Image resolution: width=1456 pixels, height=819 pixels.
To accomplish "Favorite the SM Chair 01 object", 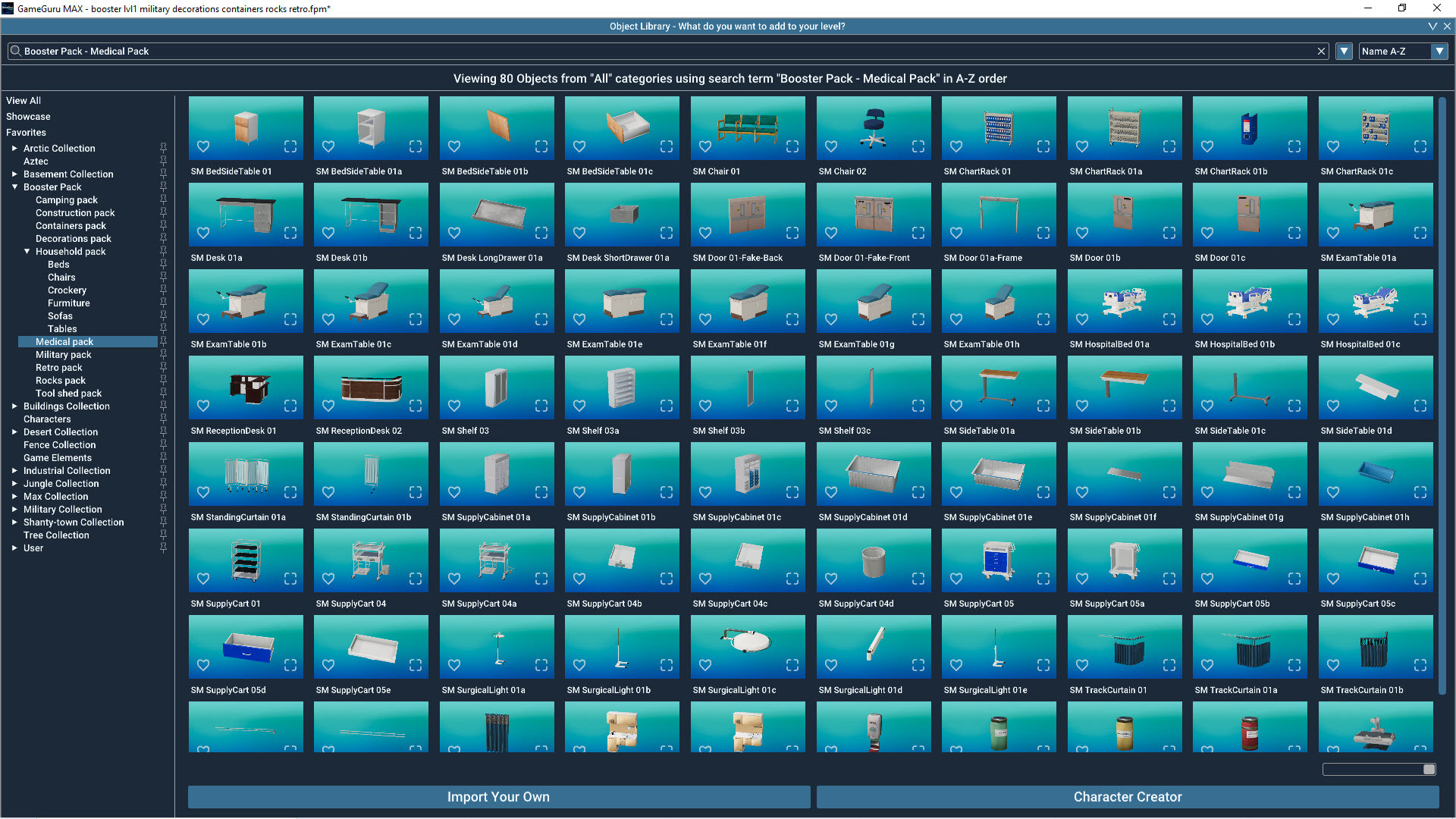I will [704, 147].
